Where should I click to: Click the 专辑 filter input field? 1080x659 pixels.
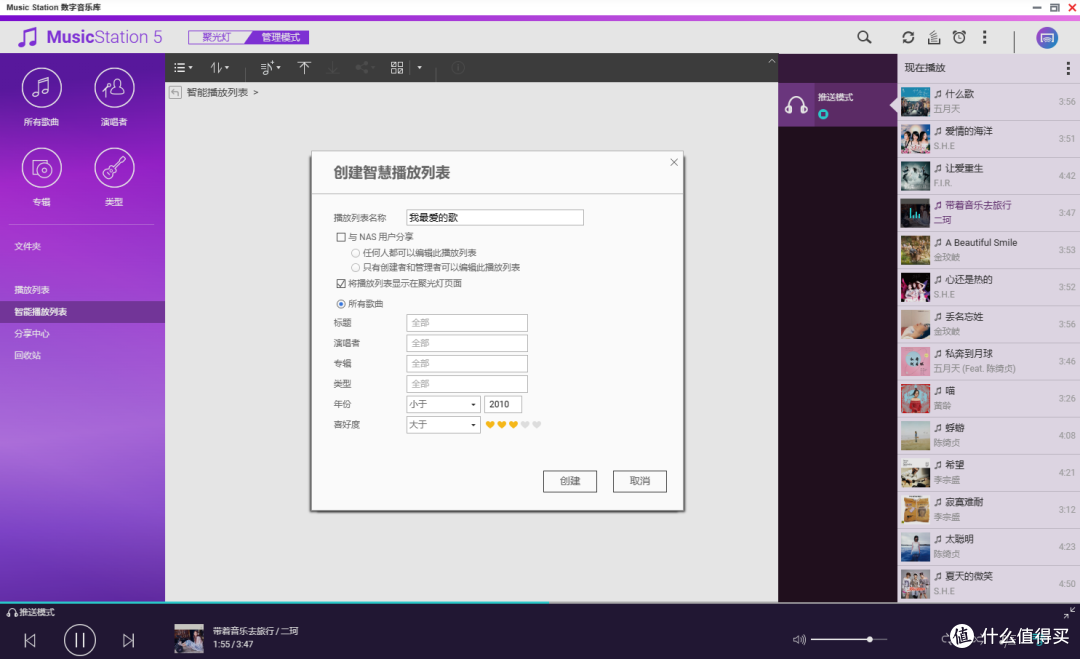pos(467,364)
